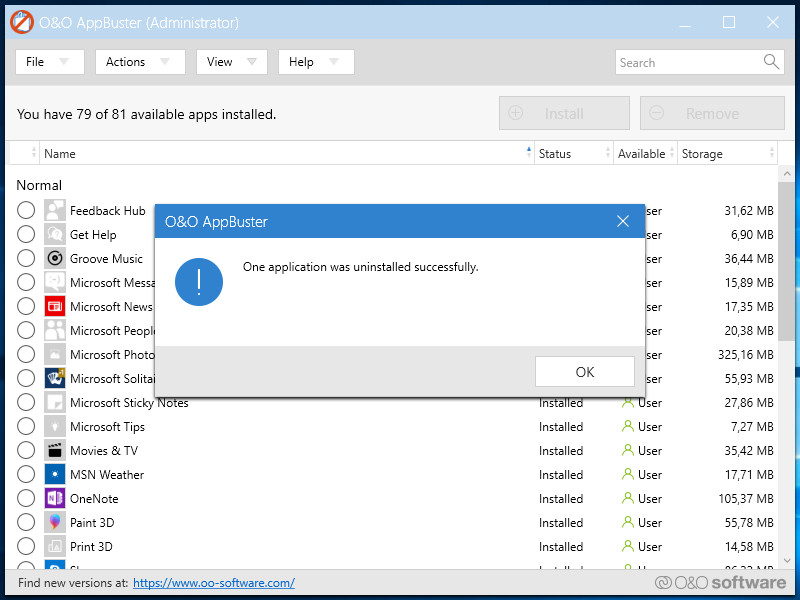Image resolution: width=800 pixels, height=600 pixels.
Task: Click the Microsoft News app icon
Action: 55,306
